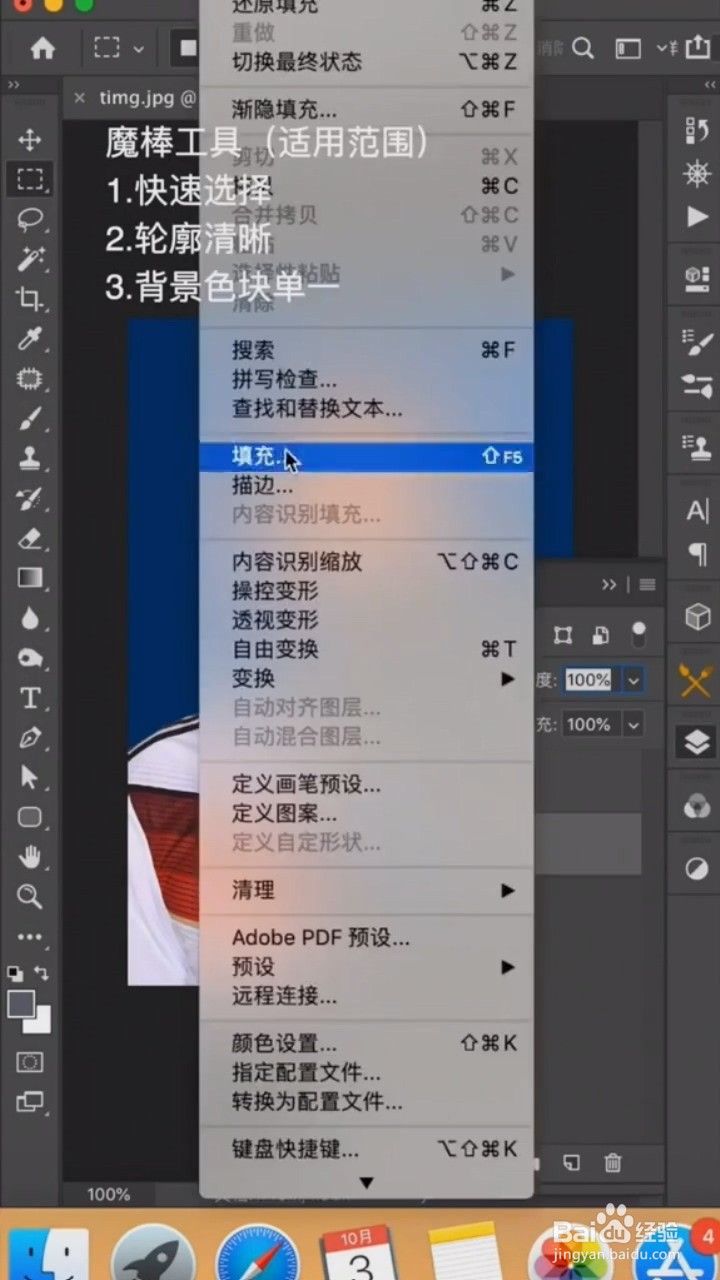Select the Path Selection arrow tool
Screen dimensions: 720x1280
pyautogui.click(x=30, y=777)
